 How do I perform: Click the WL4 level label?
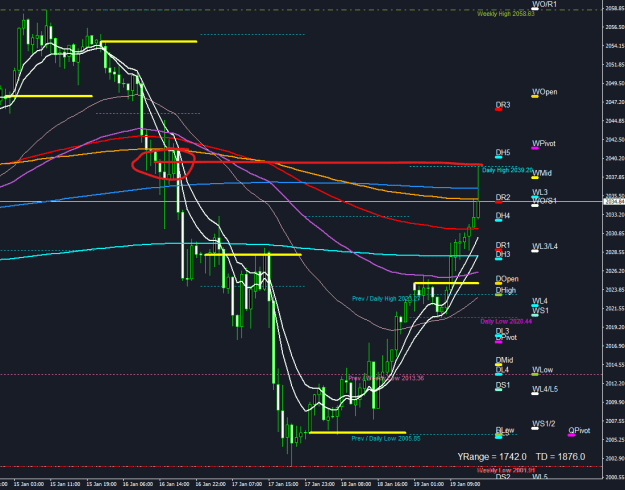[x=540, y=301]
